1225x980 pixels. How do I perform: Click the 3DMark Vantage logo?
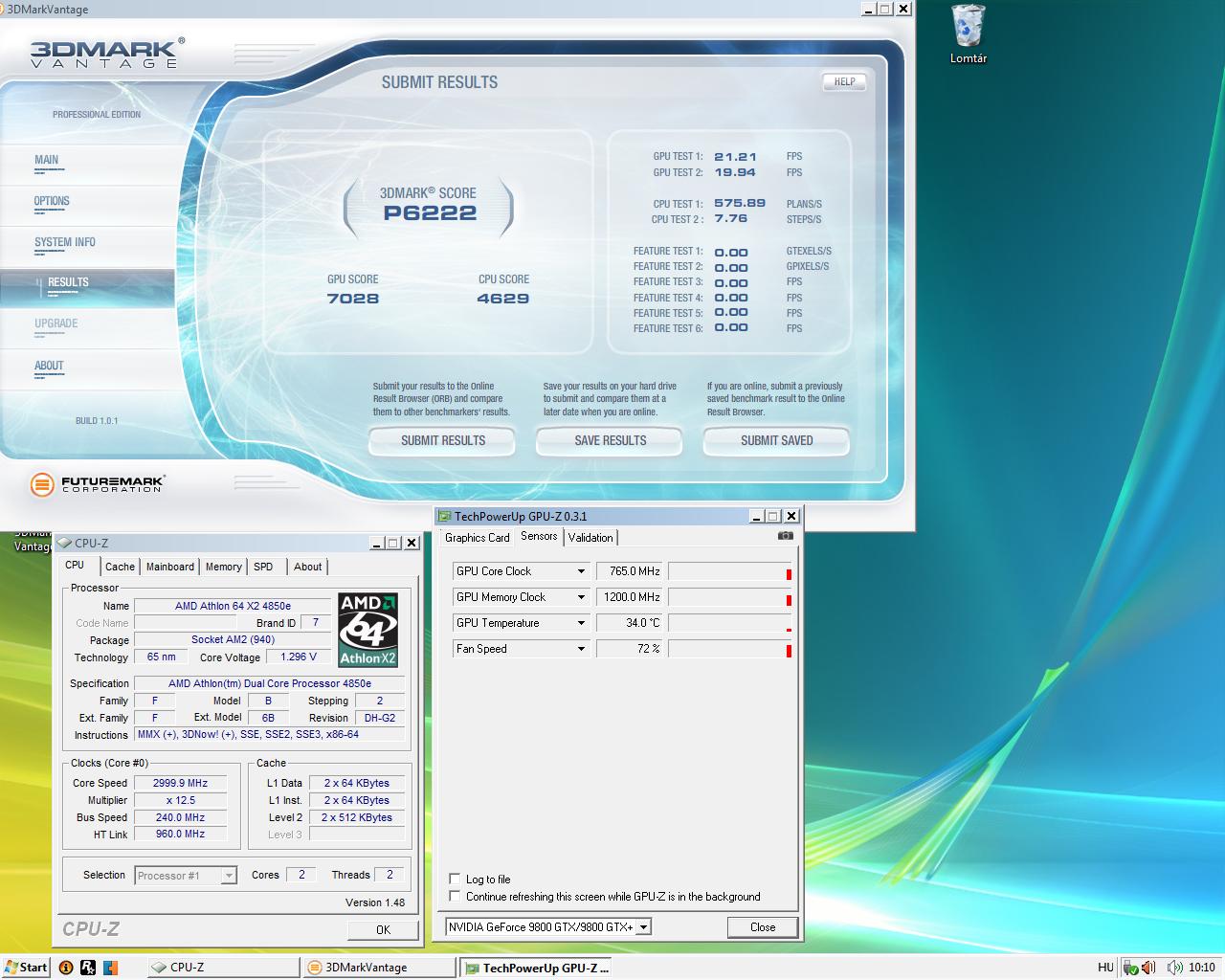[105, 53]
